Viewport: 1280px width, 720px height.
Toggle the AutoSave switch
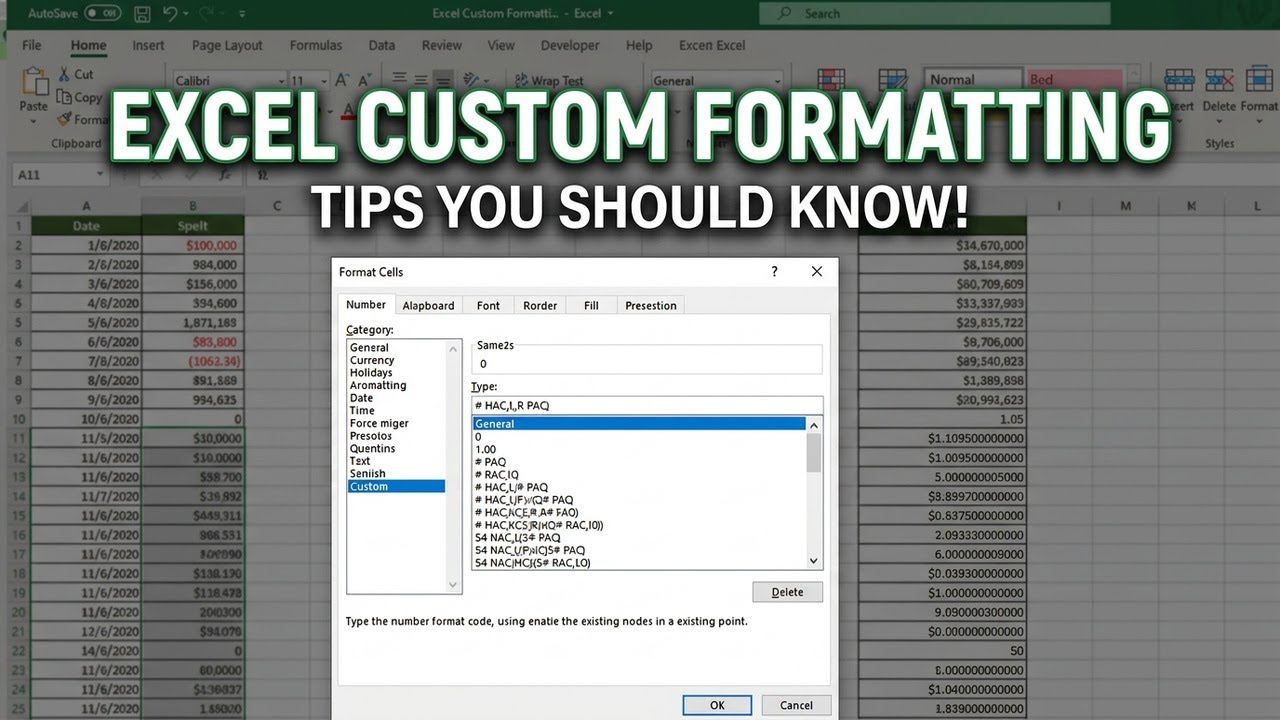pyautogui.click(x=103, y=14)
